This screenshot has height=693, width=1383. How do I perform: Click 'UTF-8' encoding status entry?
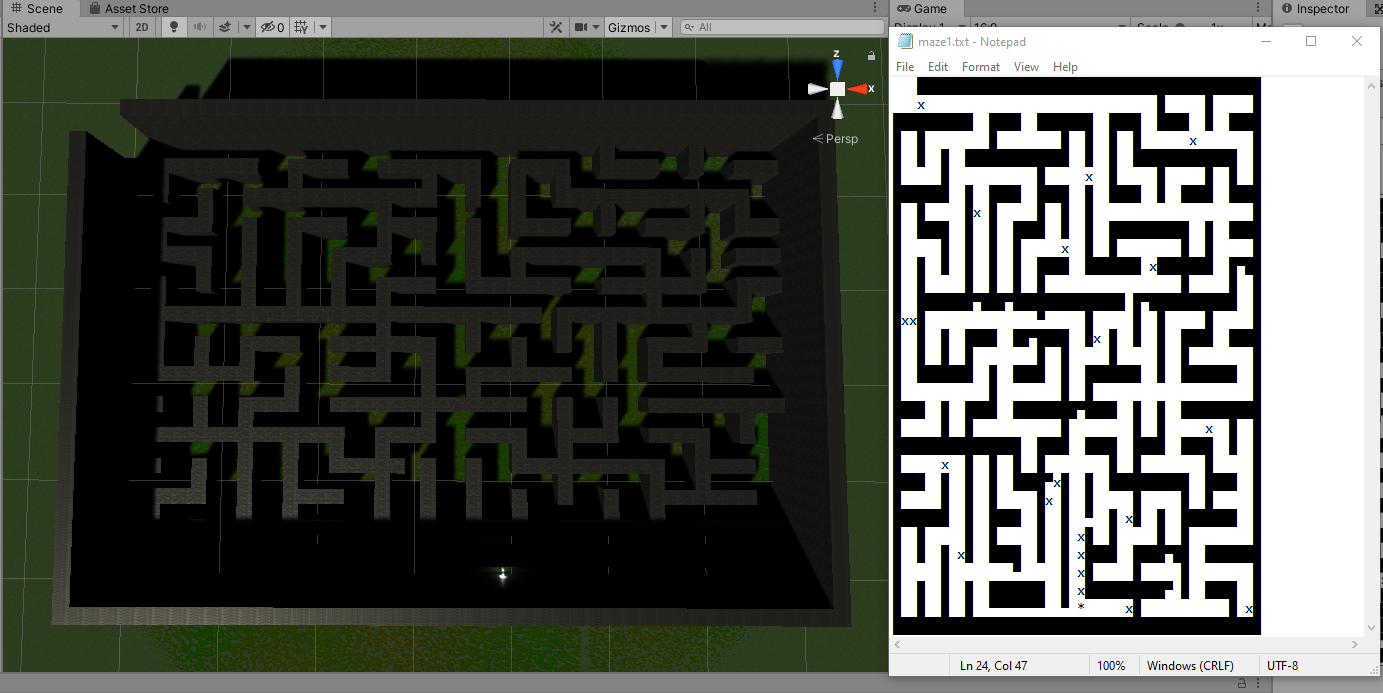pos(1282,666)
